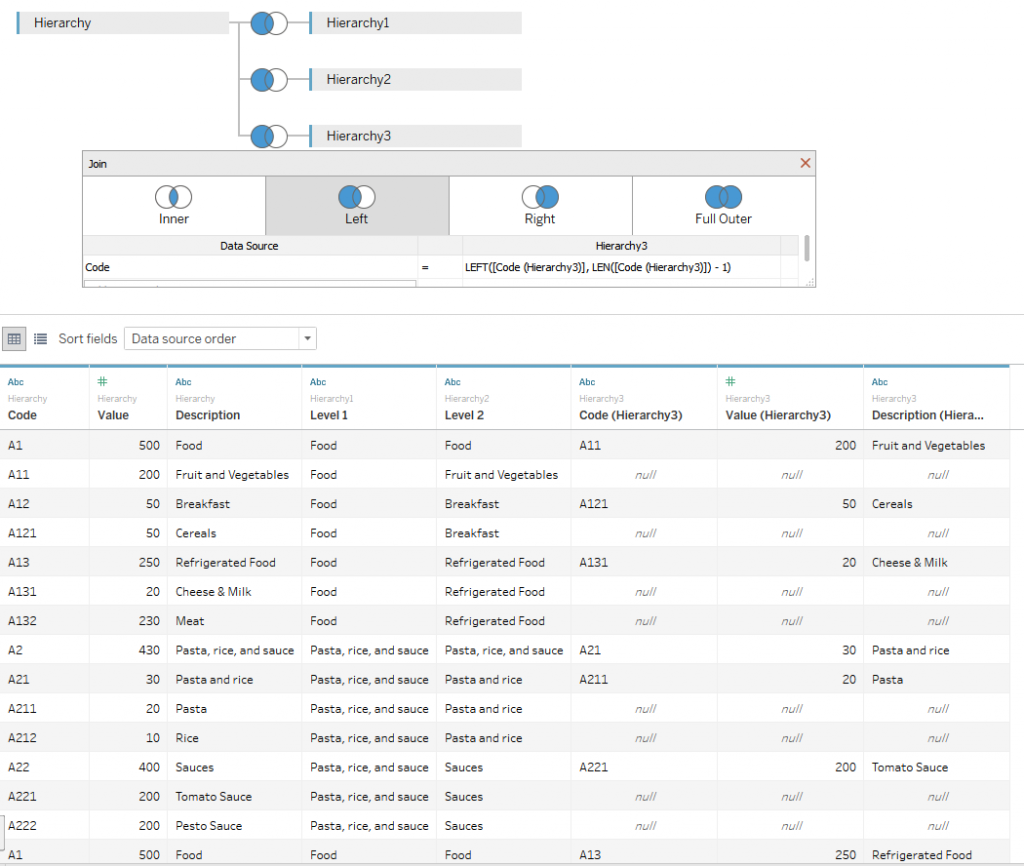This screenshot has height=866, width=1024.
Task: Select the Level 2 column header
Action: click(x=464, y=415)
